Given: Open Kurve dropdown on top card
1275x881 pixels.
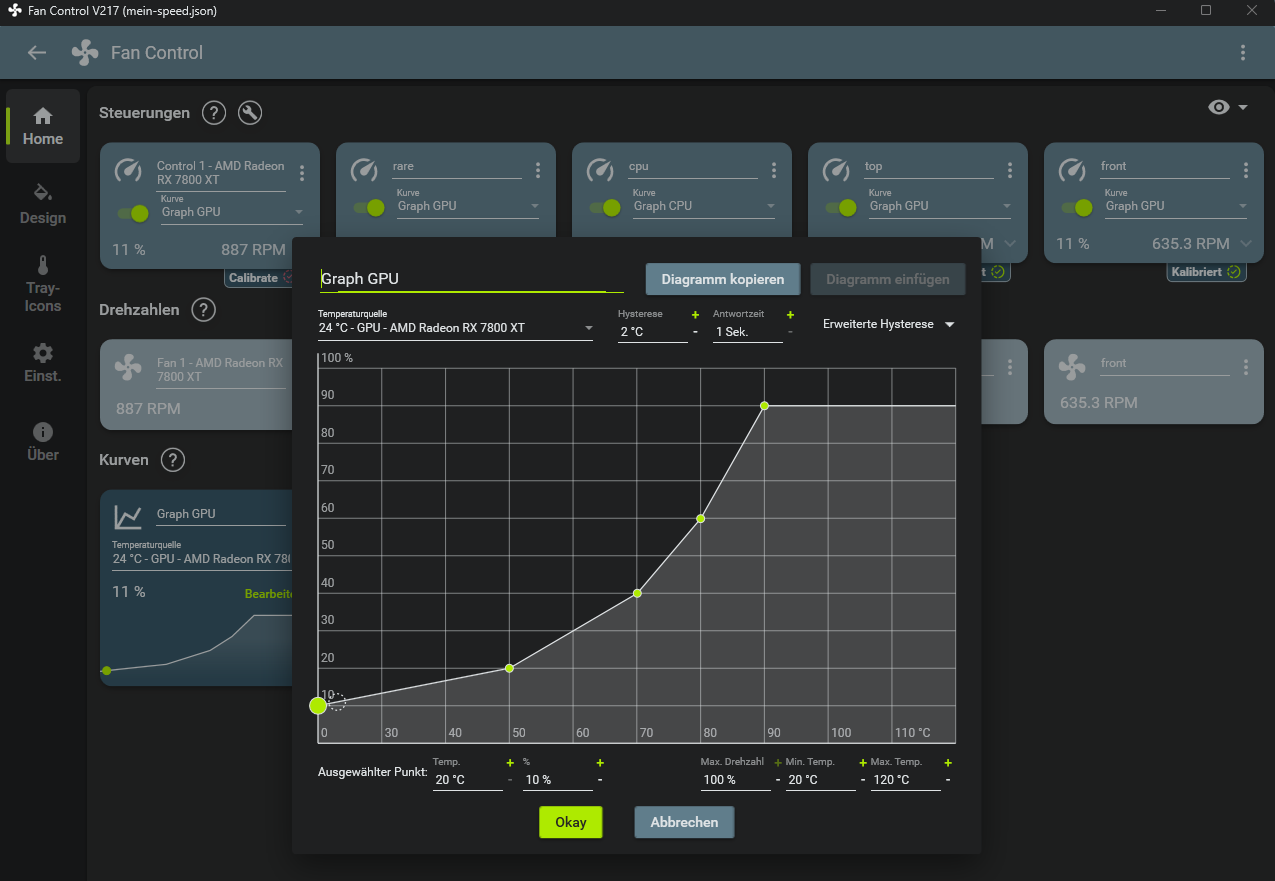Looking at the screenshot, I should click(x=940, y=206).
